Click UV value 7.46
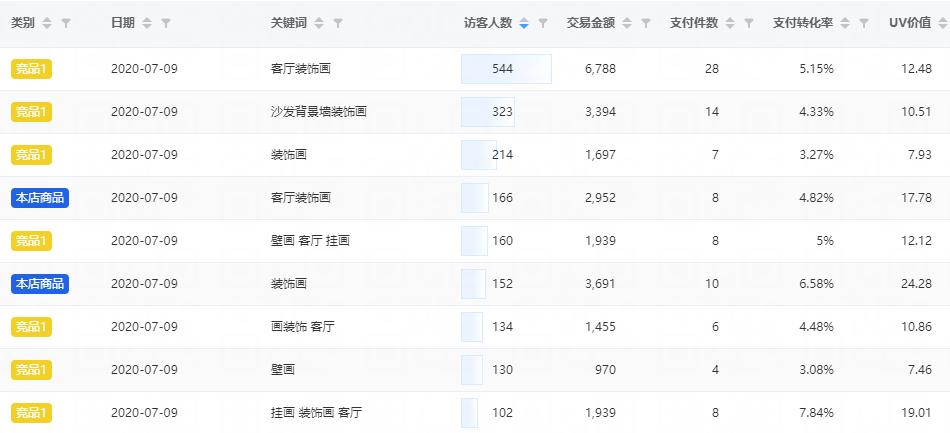 pyautogui.click(x=920, y=370)
